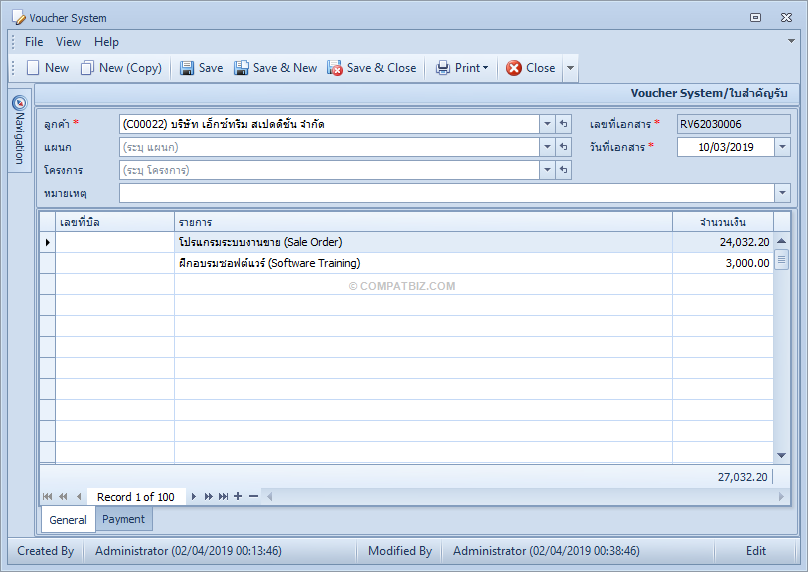This screenshot has height=572, width=808.
Task: Expand the remark (หมายเหตุ) dropdown
Action: tap(782, 193)
